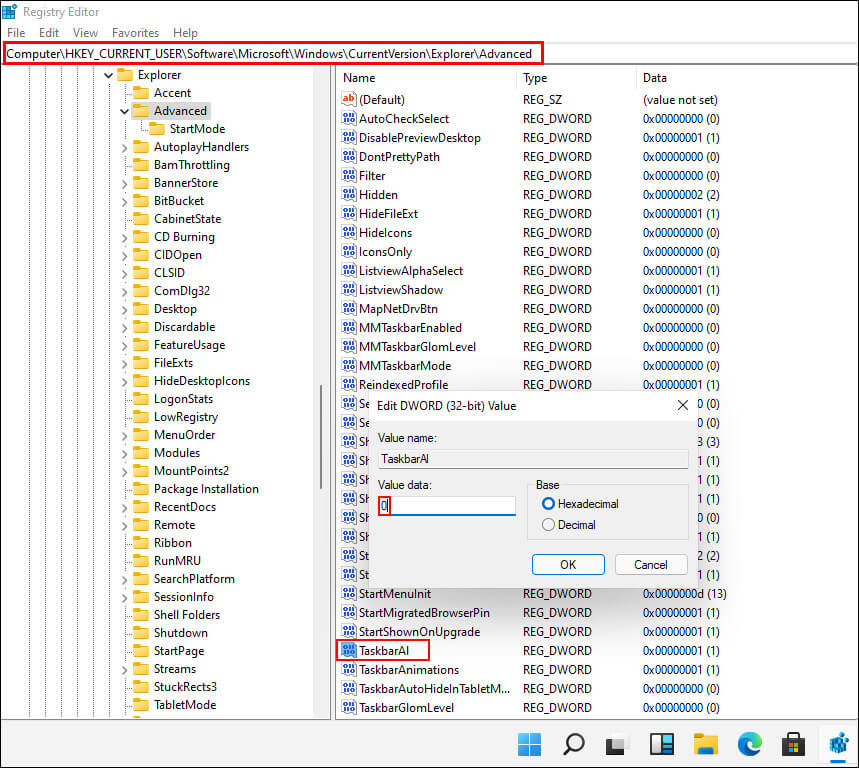Click the HideIcons DWORD icon
Image resolution: width=859 pixels, height=768 pixels.
click(348, 232)
